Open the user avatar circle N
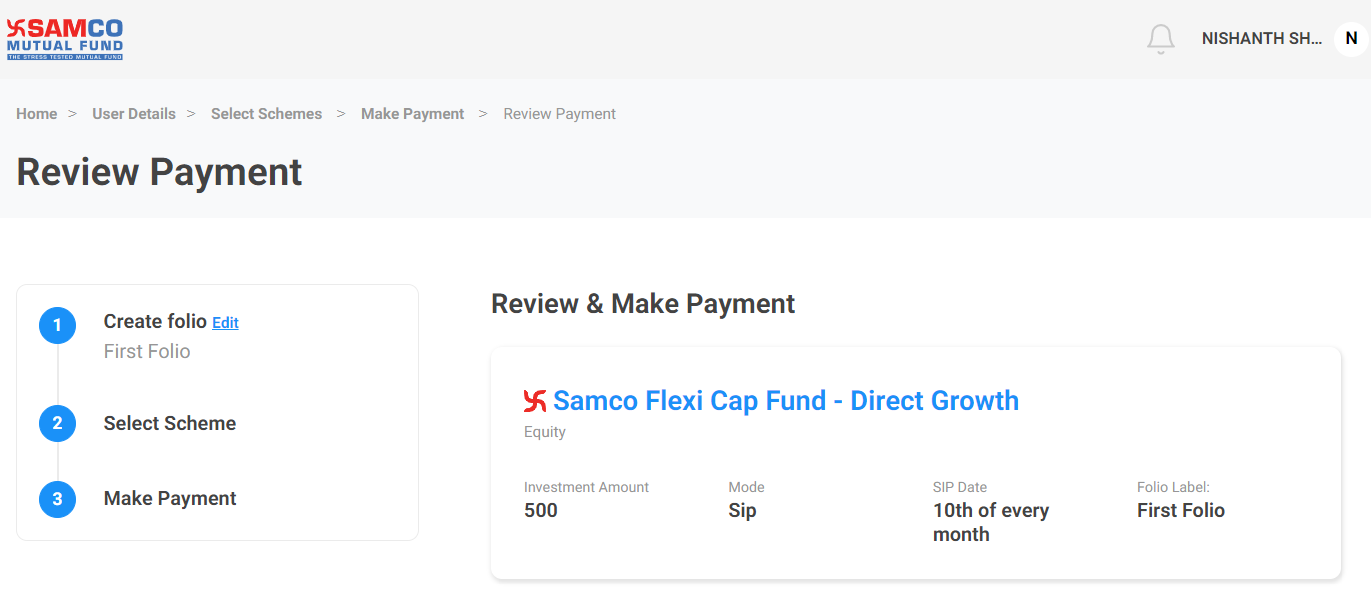This screenshot has width=1371, height=604. coord(1351,39)
